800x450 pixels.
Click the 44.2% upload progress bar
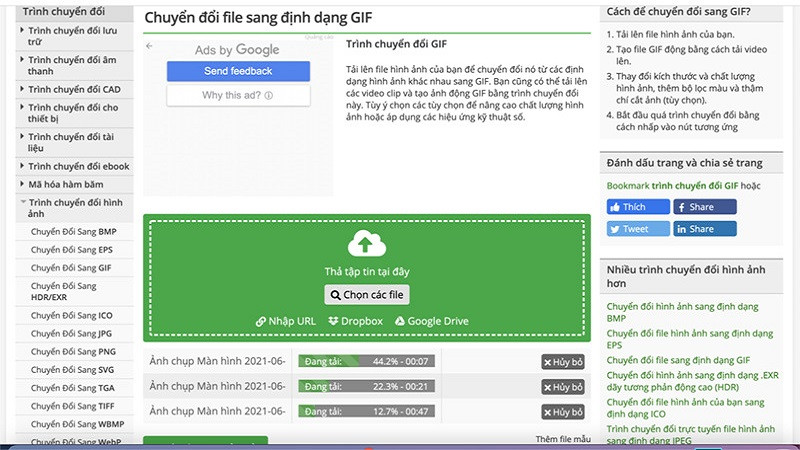(x=366, y=362)
